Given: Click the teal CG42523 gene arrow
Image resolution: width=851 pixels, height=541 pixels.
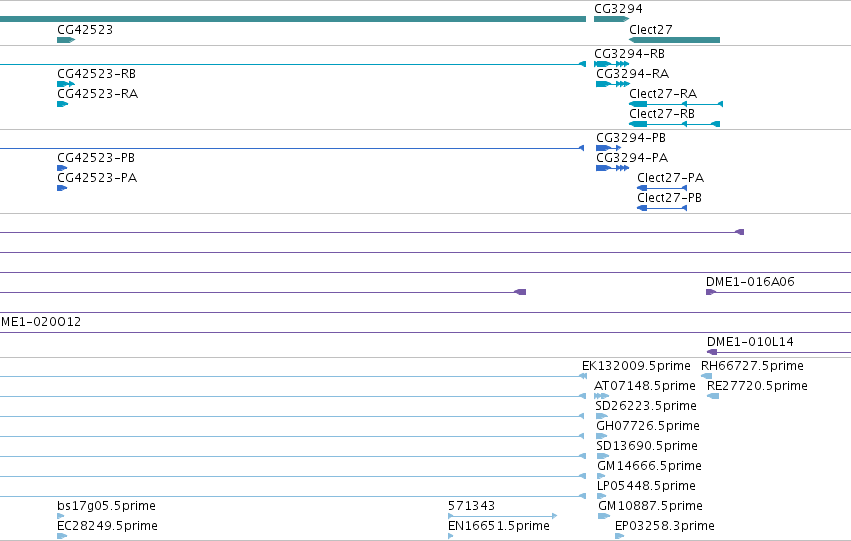Looking at the screenshot, I should [x=66, y=40].
